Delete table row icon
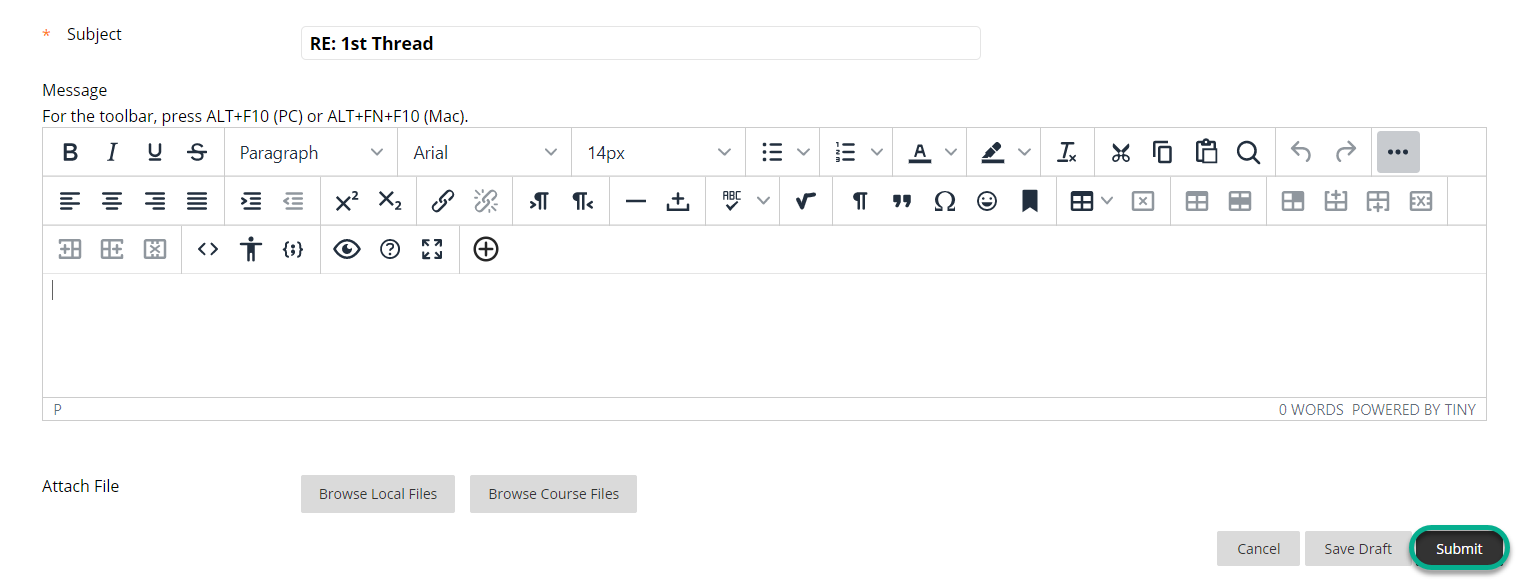The width and height of the screenshot is (1520, 580). pyautogui.click(x=1421, y=201)
